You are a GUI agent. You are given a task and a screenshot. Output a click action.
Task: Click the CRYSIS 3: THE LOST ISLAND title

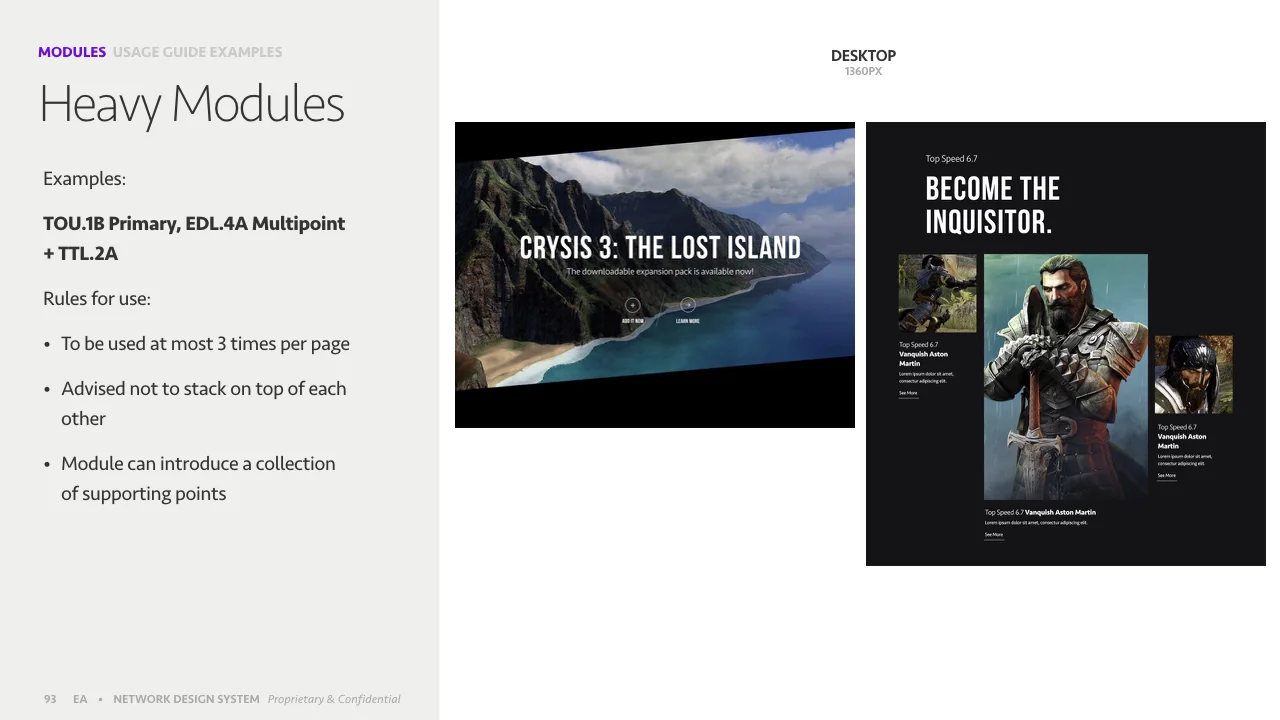point(660,247)
